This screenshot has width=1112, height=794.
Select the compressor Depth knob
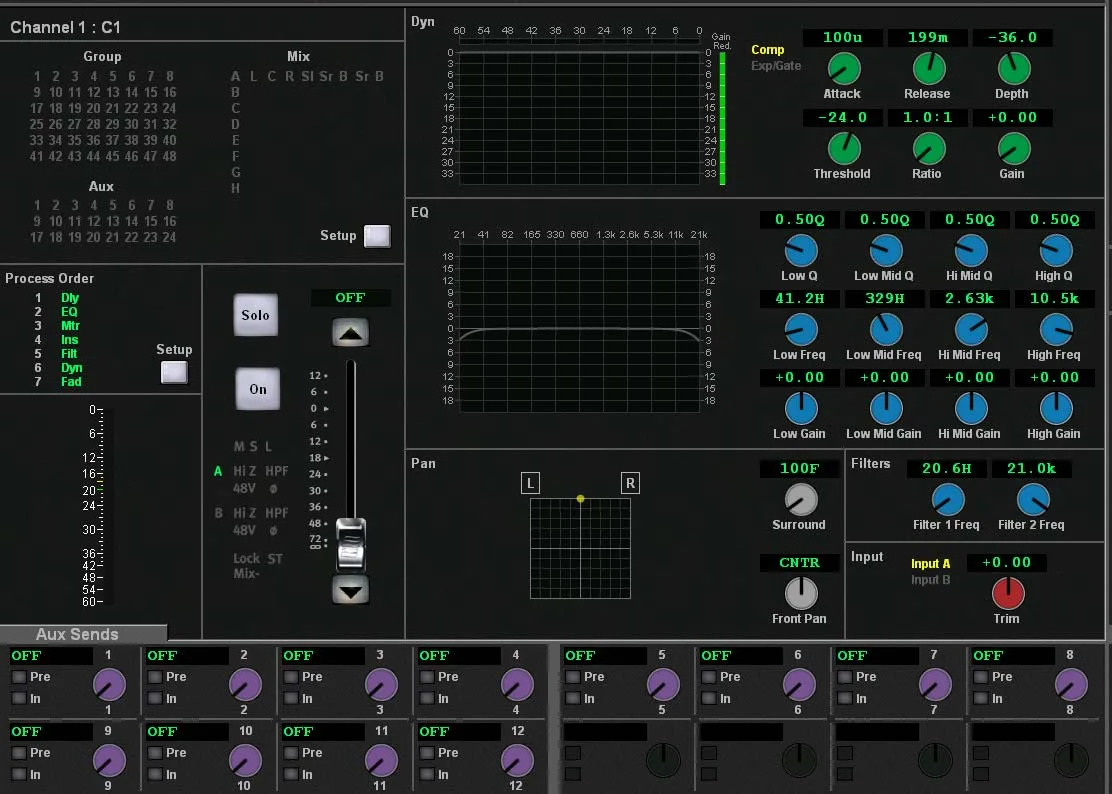coord(1013,69)
